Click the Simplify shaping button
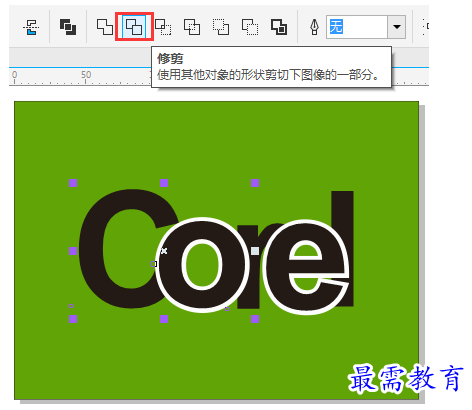This screenshot has height=410, width=472. pyautogui.click(x=192, y=27)
